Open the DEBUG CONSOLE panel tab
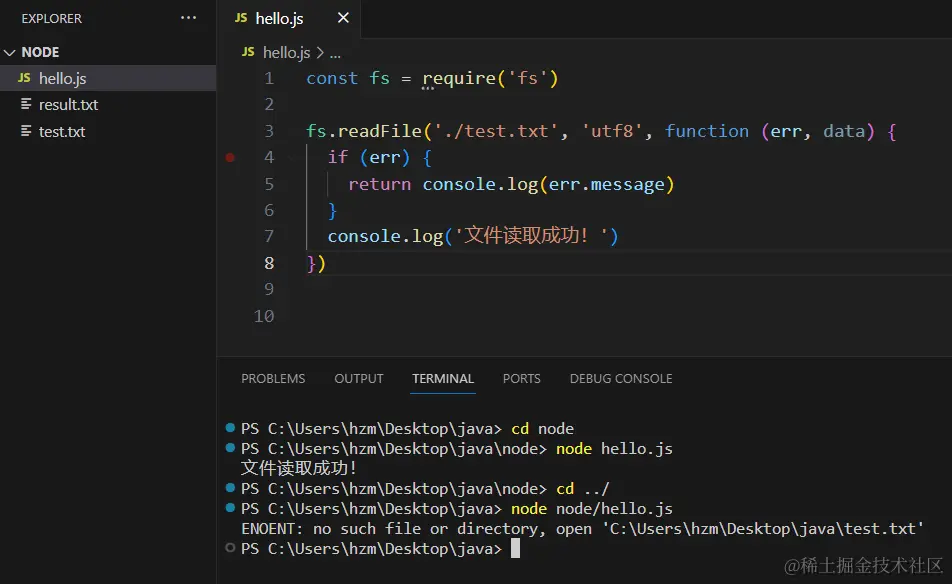 coord(621,379)
